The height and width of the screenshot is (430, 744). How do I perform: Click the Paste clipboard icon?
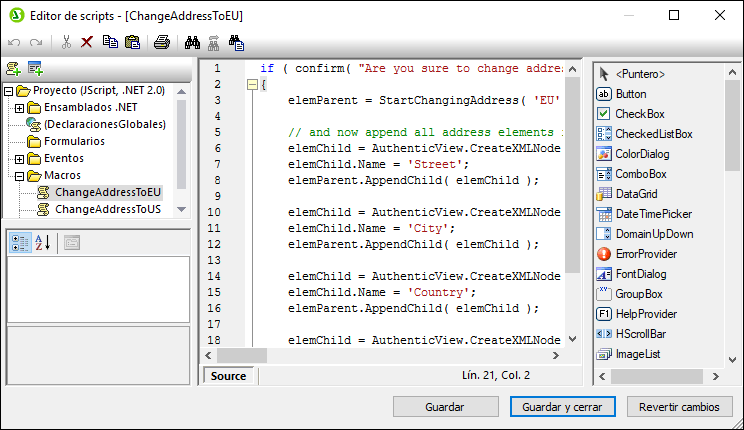coord(132,42)
